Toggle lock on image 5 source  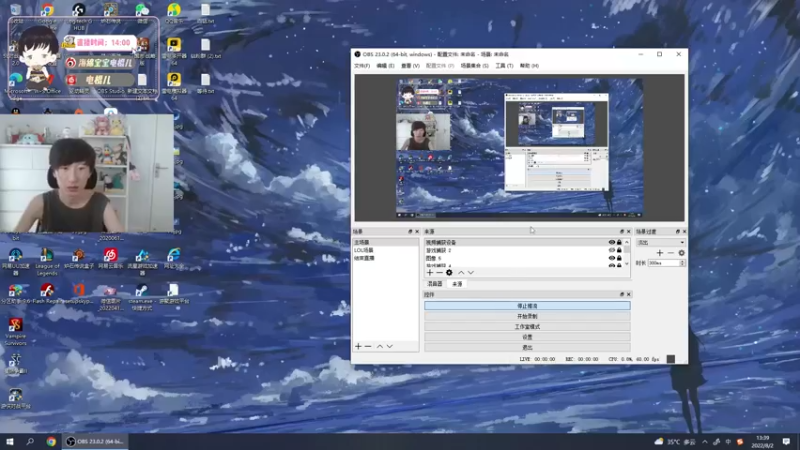pos(619,258)
